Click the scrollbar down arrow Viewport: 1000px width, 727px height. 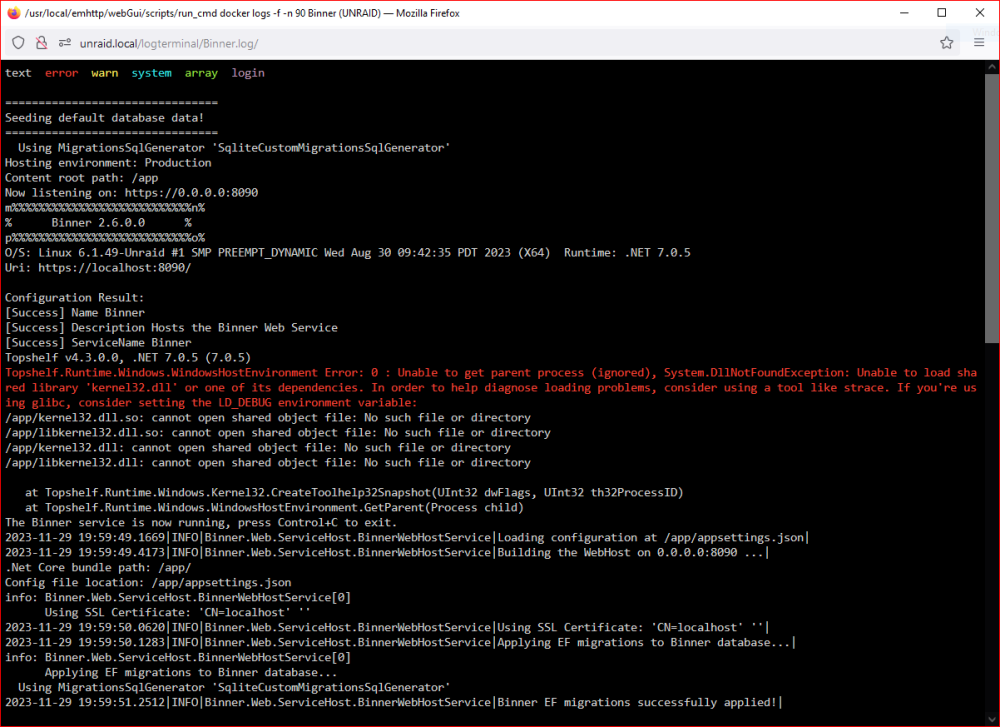[992, 719]
